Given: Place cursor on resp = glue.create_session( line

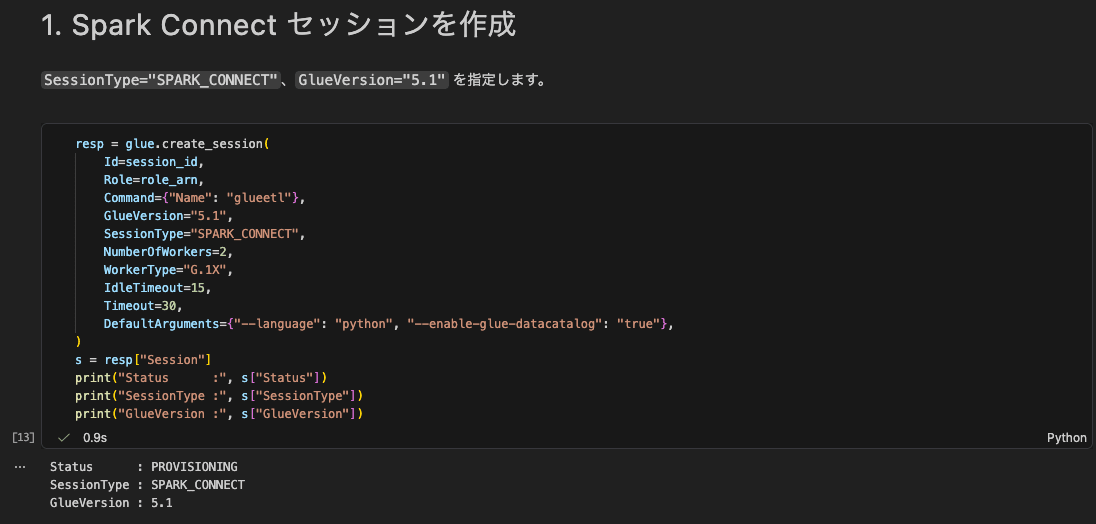Looking at the screenshot, I should point(172,144).
